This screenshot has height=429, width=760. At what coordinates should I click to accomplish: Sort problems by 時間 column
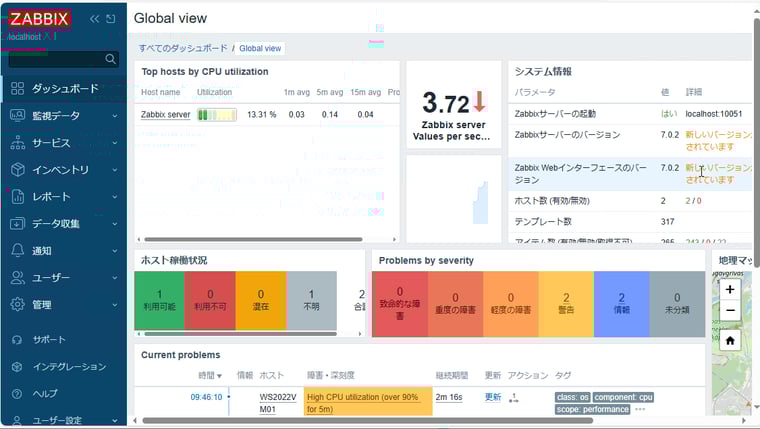point(210,375)
